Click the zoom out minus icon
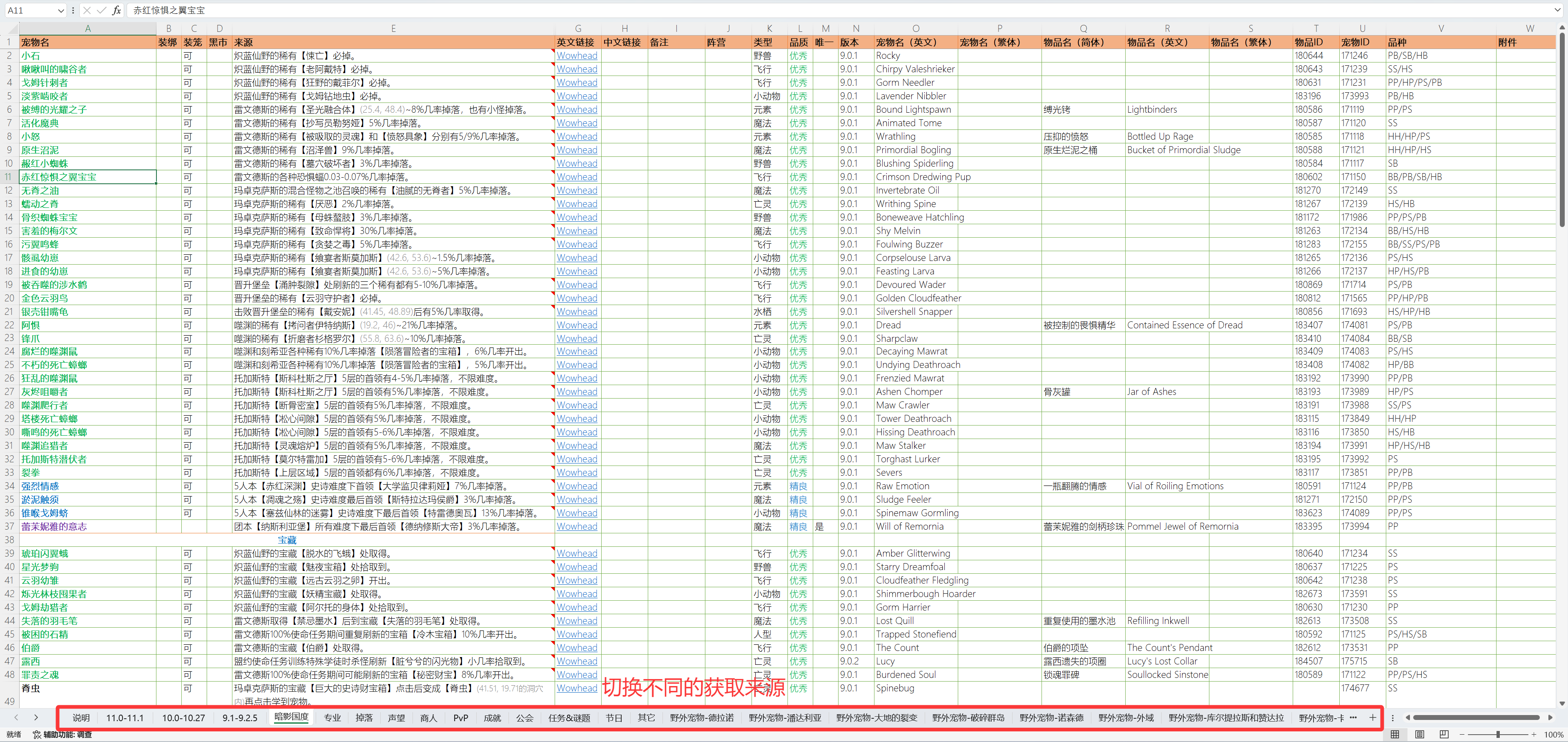Screen dimensions: 1568x742 point(1461,735)
